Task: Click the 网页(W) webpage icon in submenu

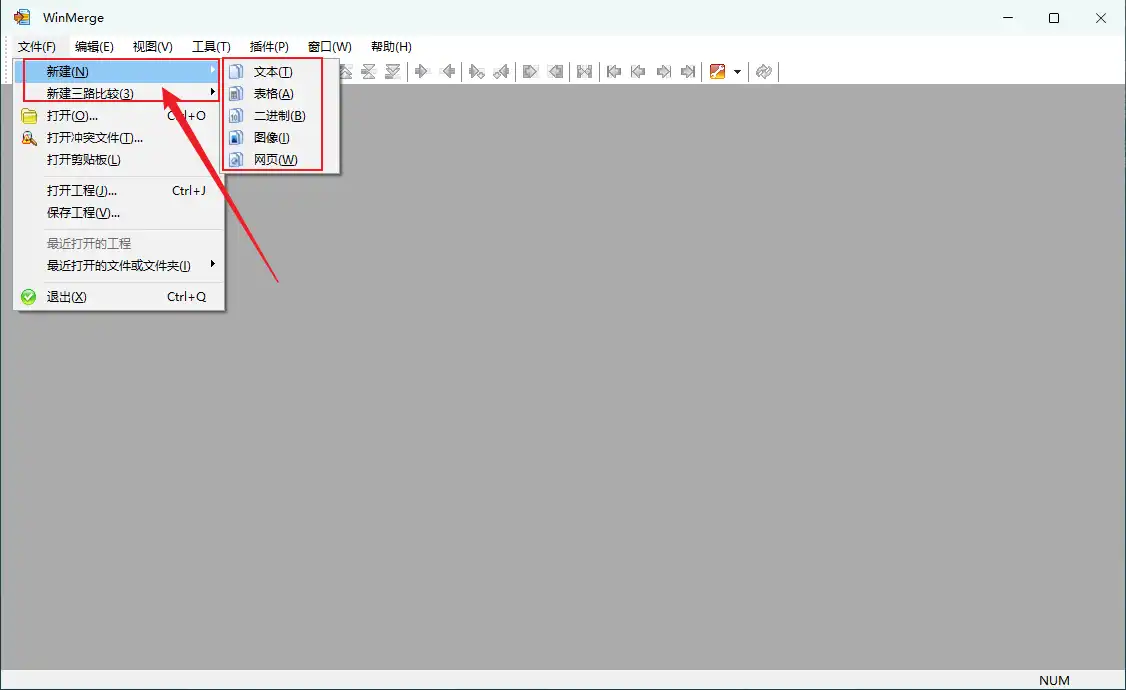Action: pyautogui.click(x=236, y=160)
